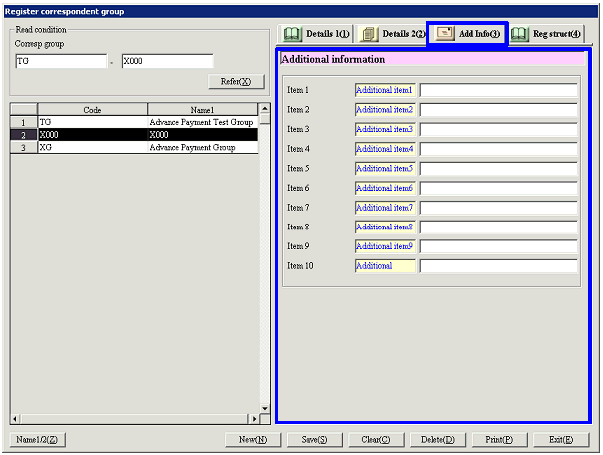Click the Corresp group start field containing TG
This screenshot has height=455, width=603.
pyautogui.click(x=60, y=61)
